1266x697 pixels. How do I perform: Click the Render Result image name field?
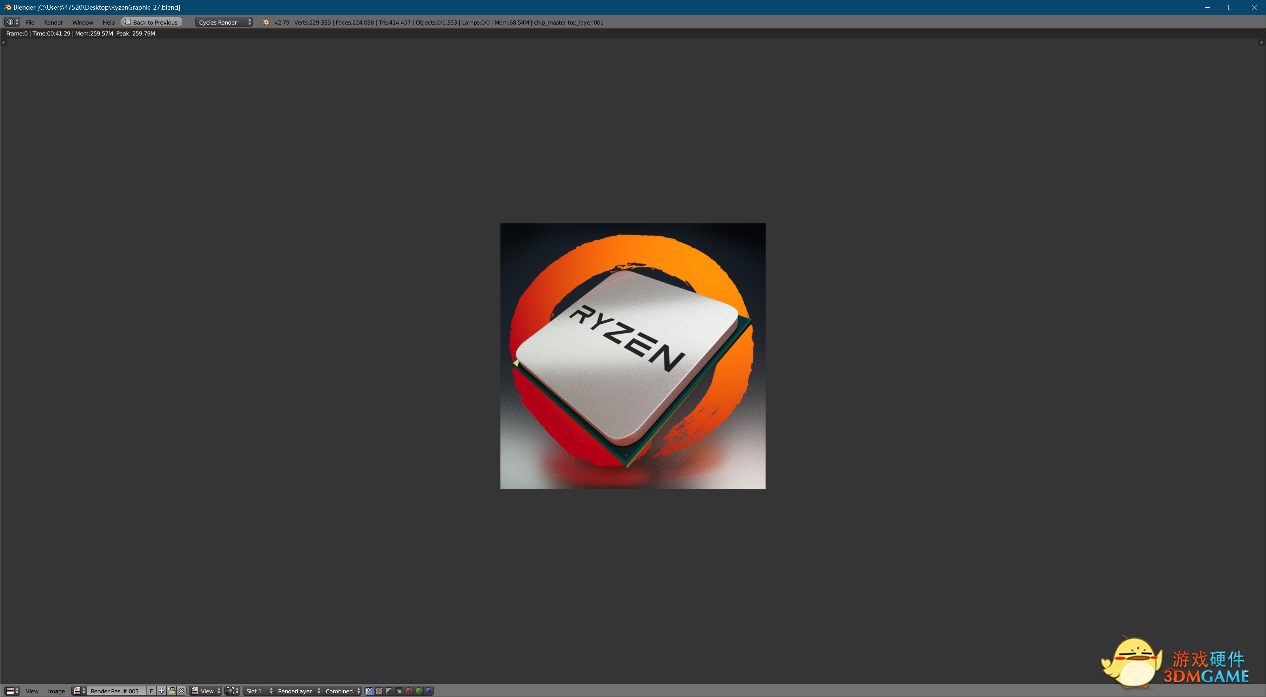tap(116, 691)
